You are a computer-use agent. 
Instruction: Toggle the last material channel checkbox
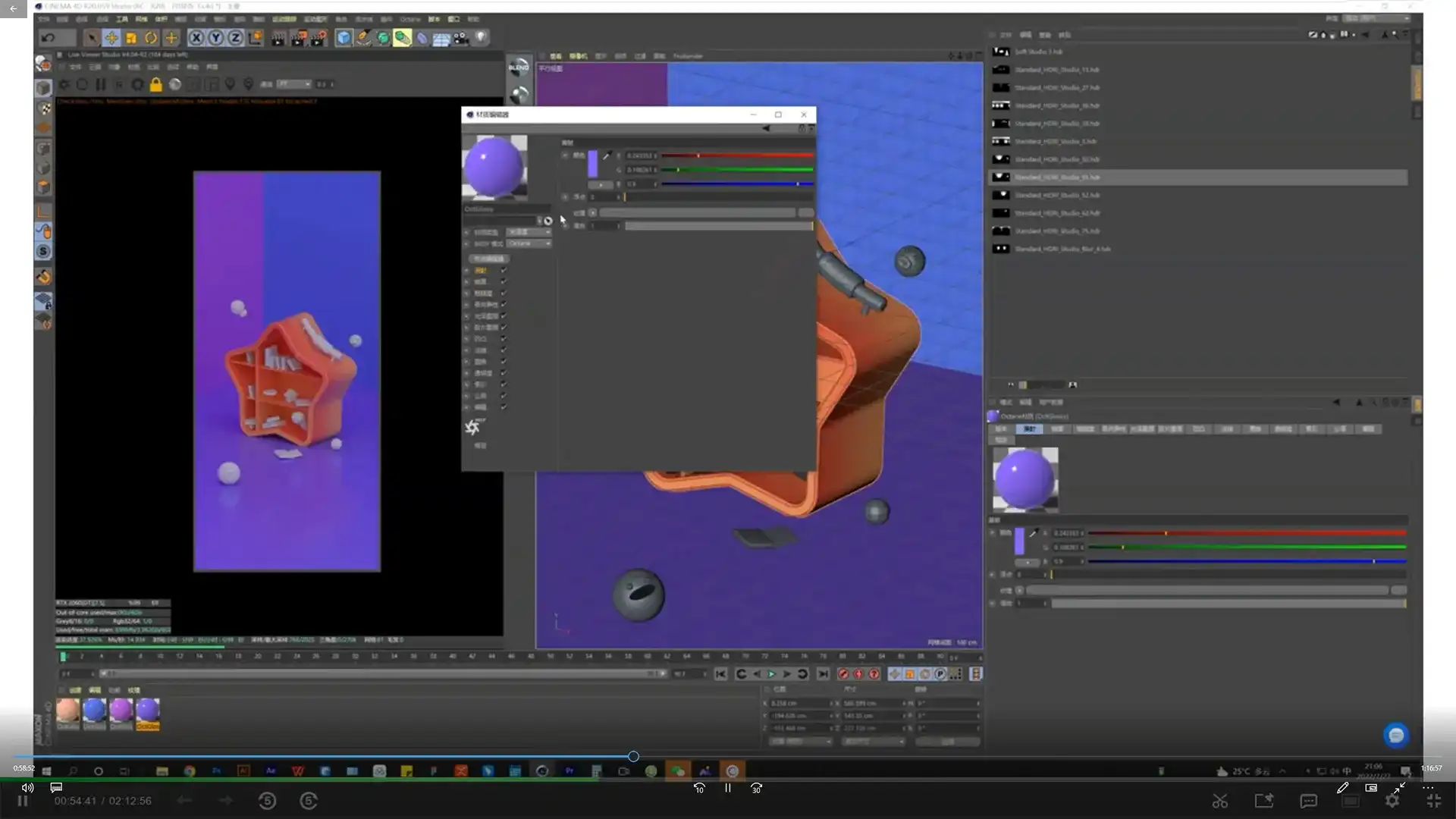pyautogui.click(x=504, y=407)
